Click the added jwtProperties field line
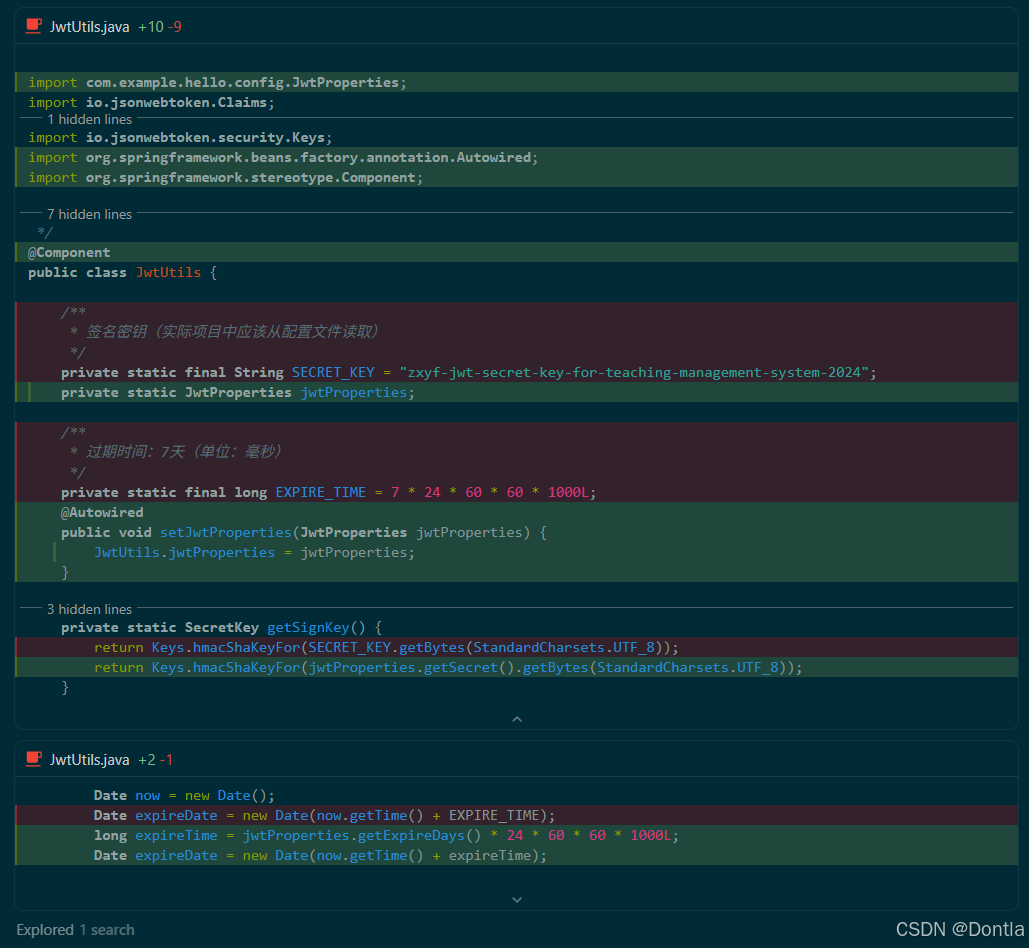 click(516, 392)
